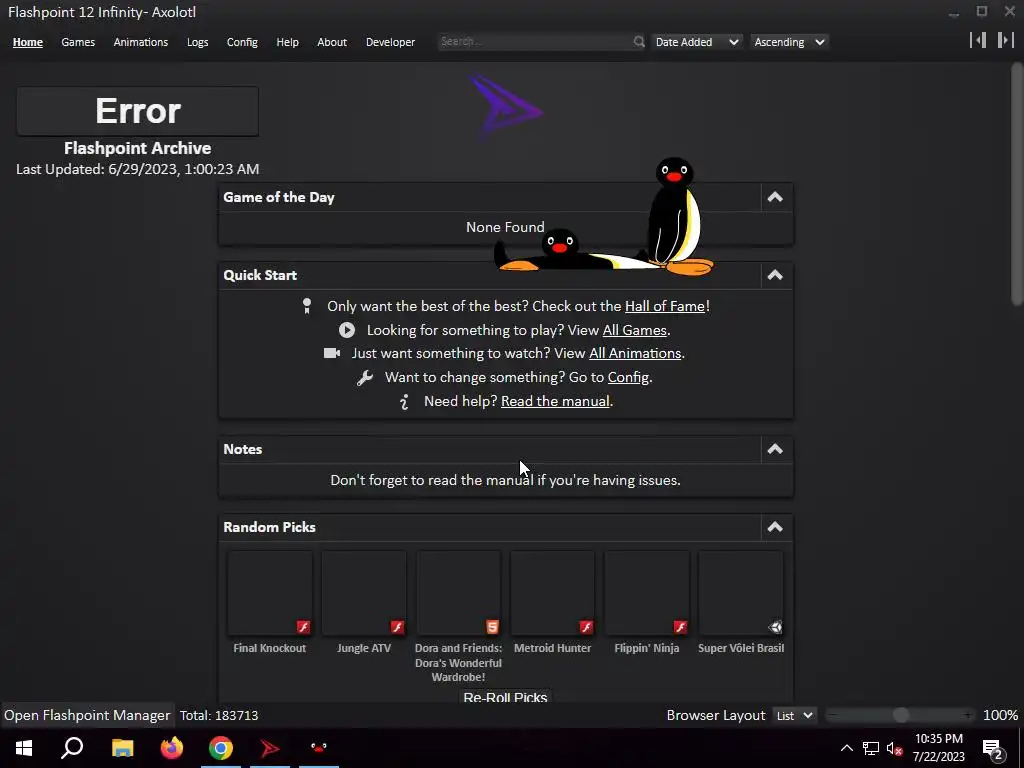Open the Windows Start menu
This screenshot has height=768, width=1024.
pos(24,748)
